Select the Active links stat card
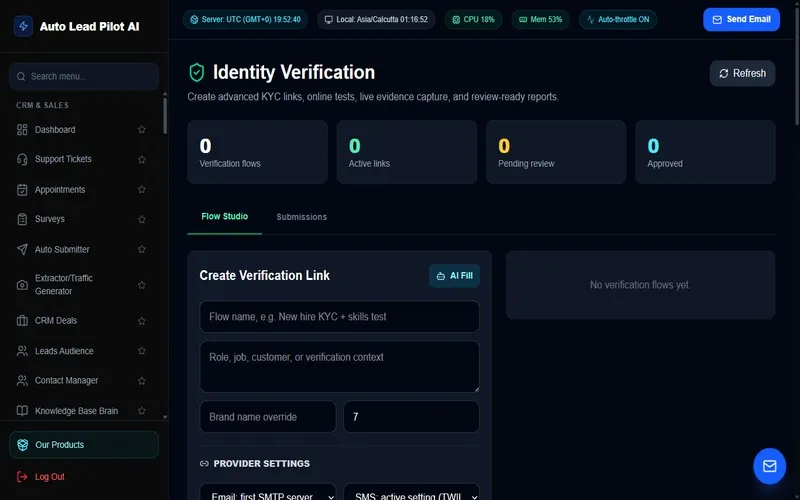 407,152
